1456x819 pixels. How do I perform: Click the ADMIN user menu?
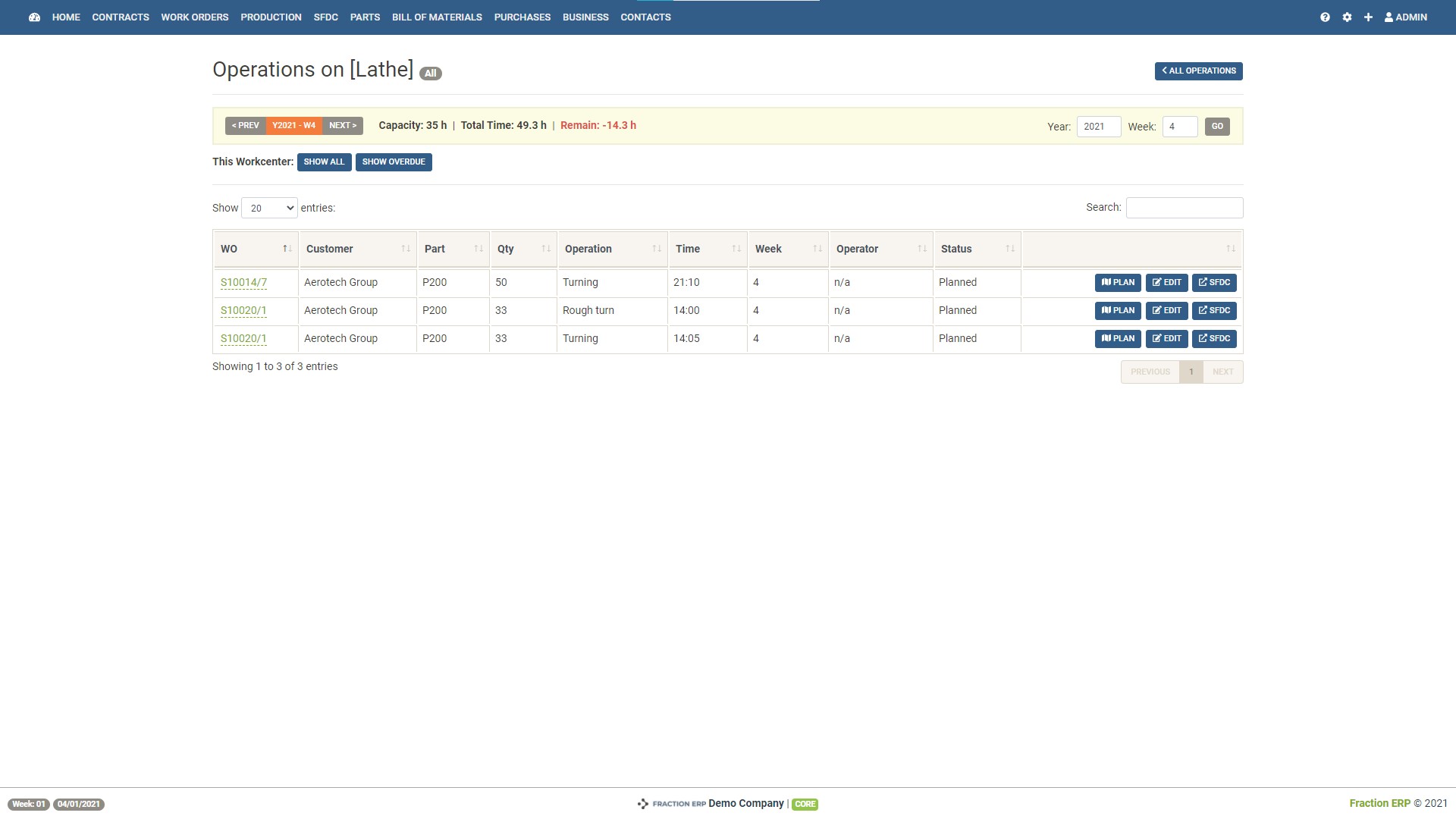(x=1405, y=17)
